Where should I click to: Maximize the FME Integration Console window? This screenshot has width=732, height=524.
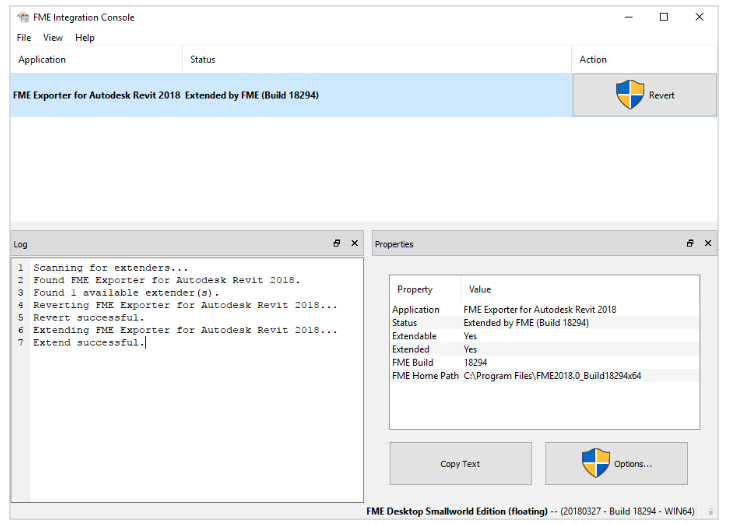point(664,17)
